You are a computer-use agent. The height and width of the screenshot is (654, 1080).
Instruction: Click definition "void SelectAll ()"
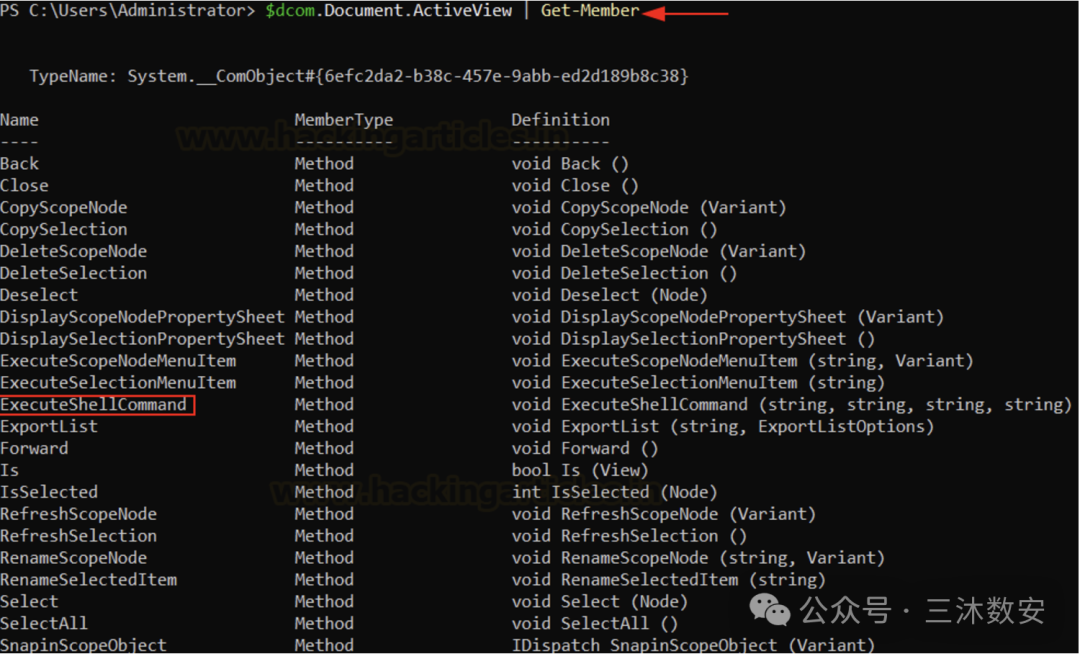595,624
